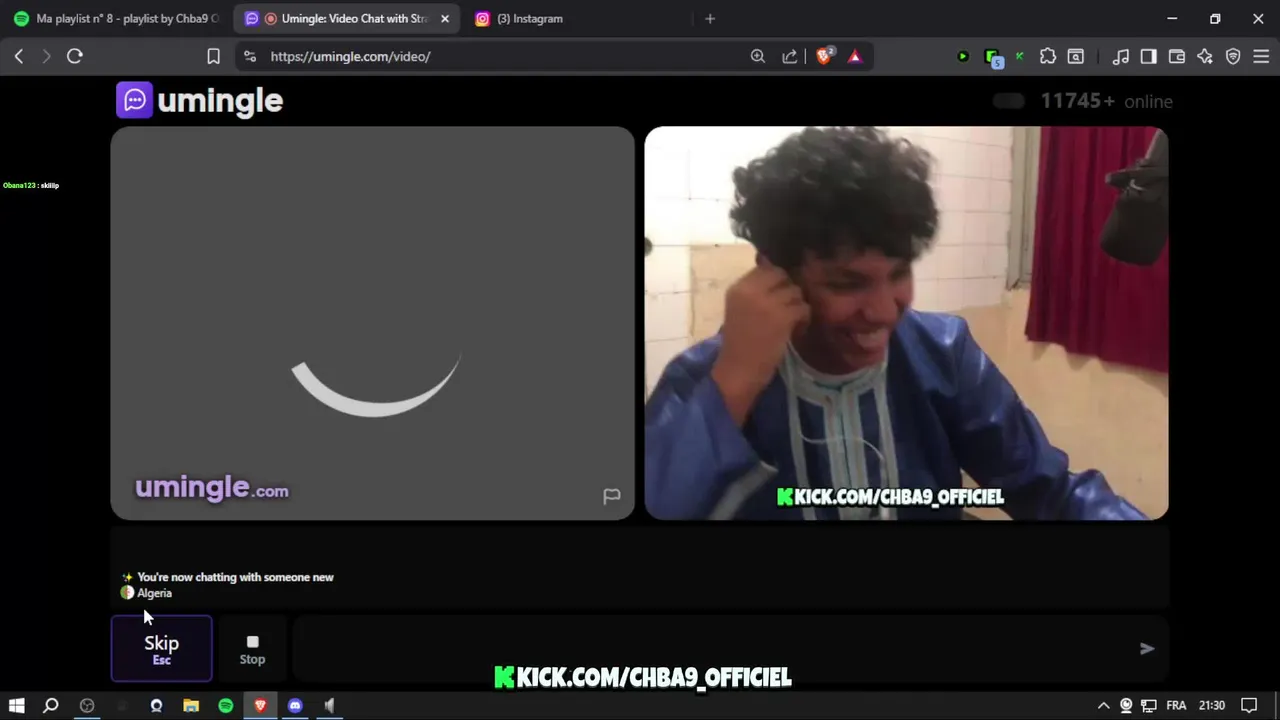
Task: Open the webcam app in taskbar
Action: [x=156, y=706]
